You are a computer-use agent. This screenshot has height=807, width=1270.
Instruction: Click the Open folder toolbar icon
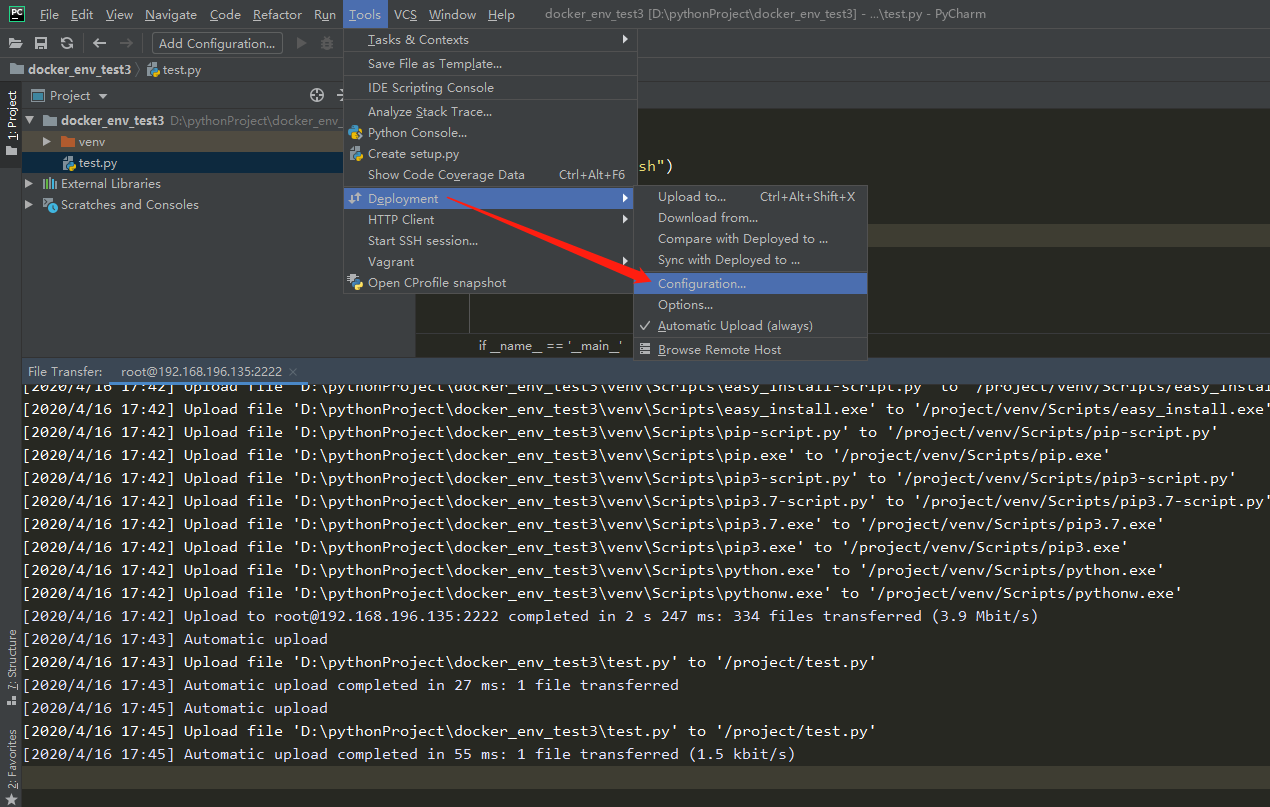(x=15, y=43)
